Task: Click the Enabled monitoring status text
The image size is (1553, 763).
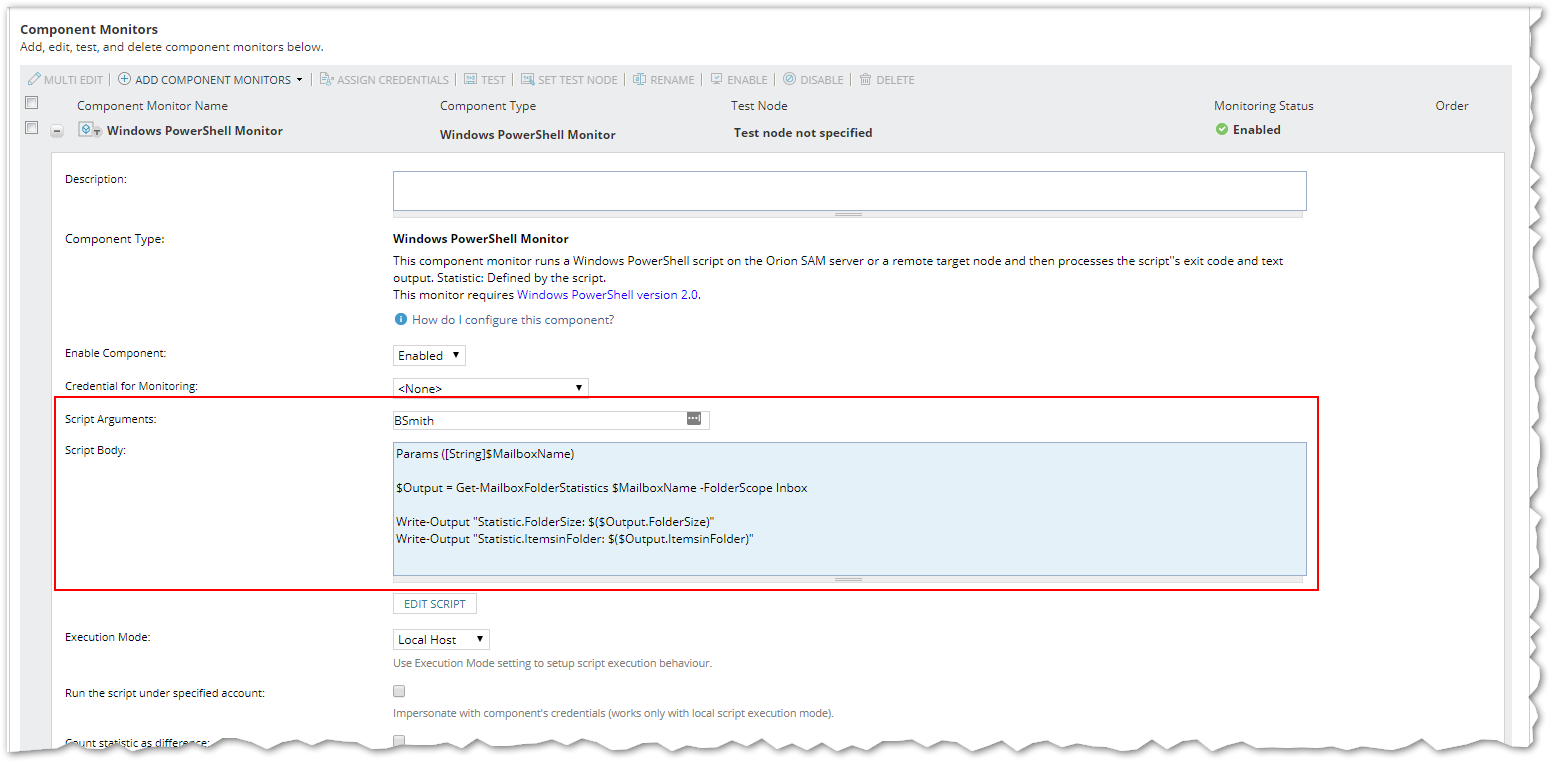Action: click(x=1257, y=130)
